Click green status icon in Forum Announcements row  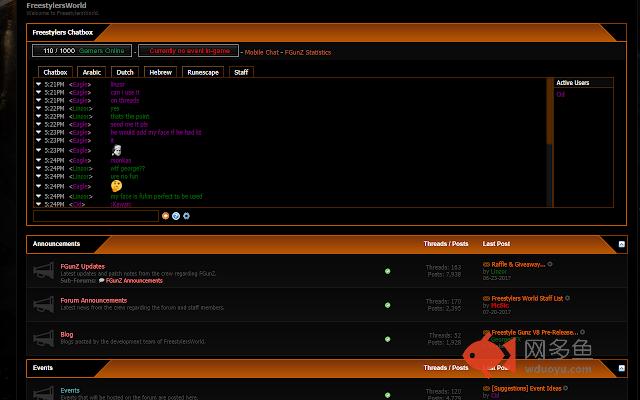click(387, 305)
